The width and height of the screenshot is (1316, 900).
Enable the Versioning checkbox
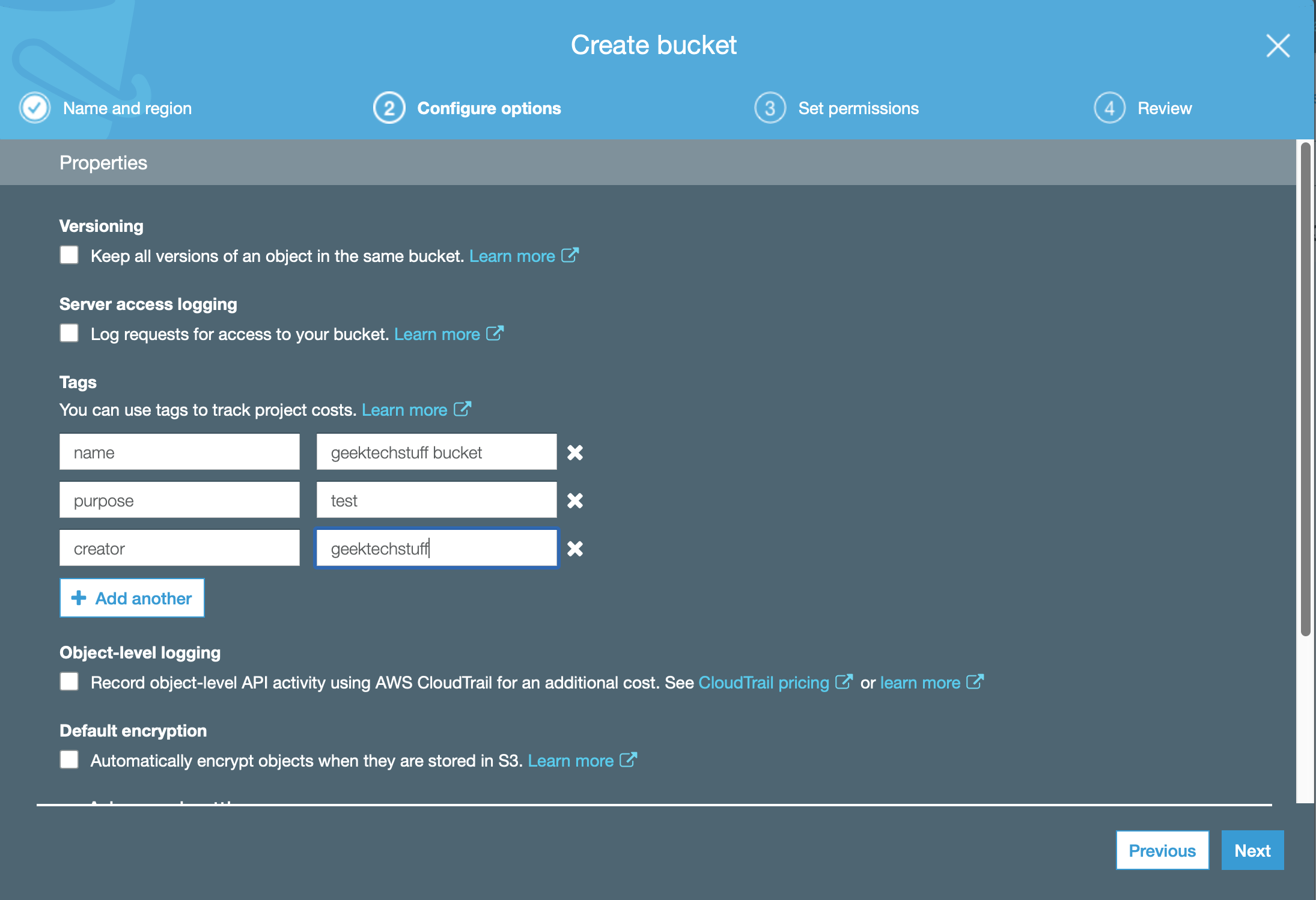point(69,255)
